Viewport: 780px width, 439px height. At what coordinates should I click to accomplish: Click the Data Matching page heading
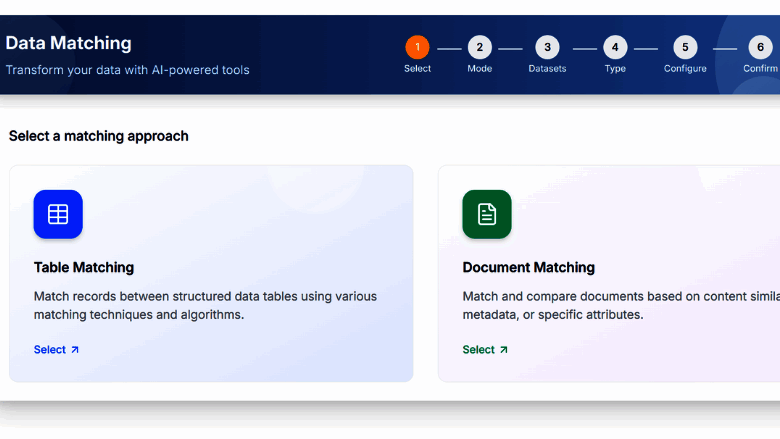(69, 43)
